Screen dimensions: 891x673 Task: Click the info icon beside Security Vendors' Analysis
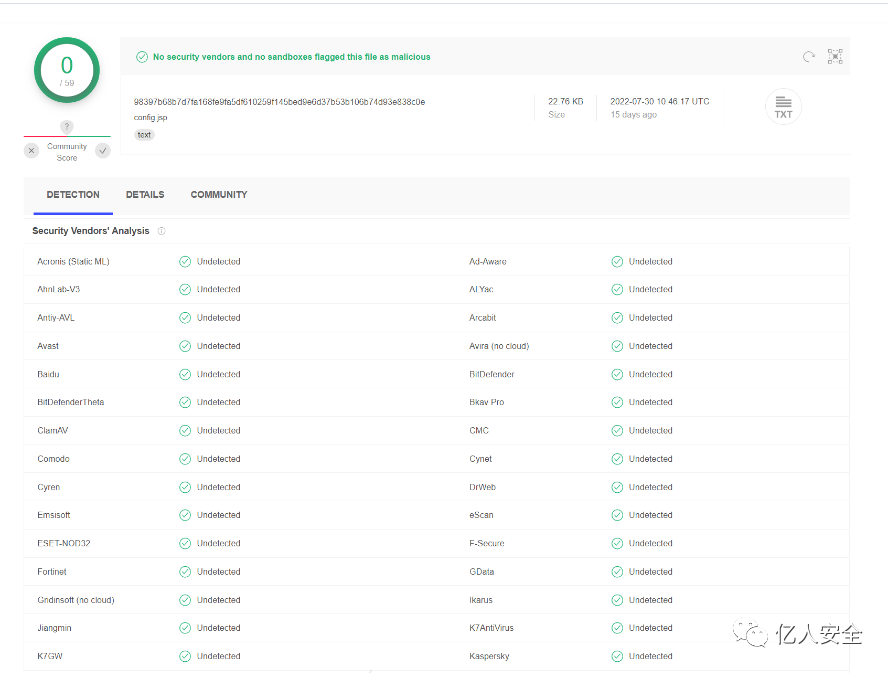[x=161, y=231]
